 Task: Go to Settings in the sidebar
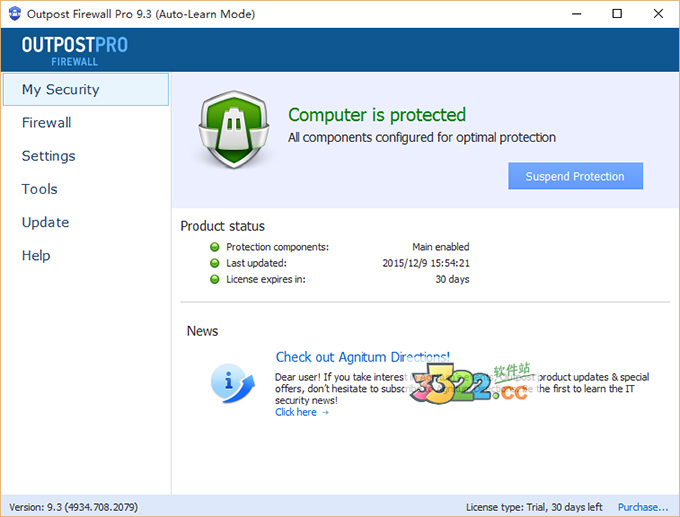(49, 156)
